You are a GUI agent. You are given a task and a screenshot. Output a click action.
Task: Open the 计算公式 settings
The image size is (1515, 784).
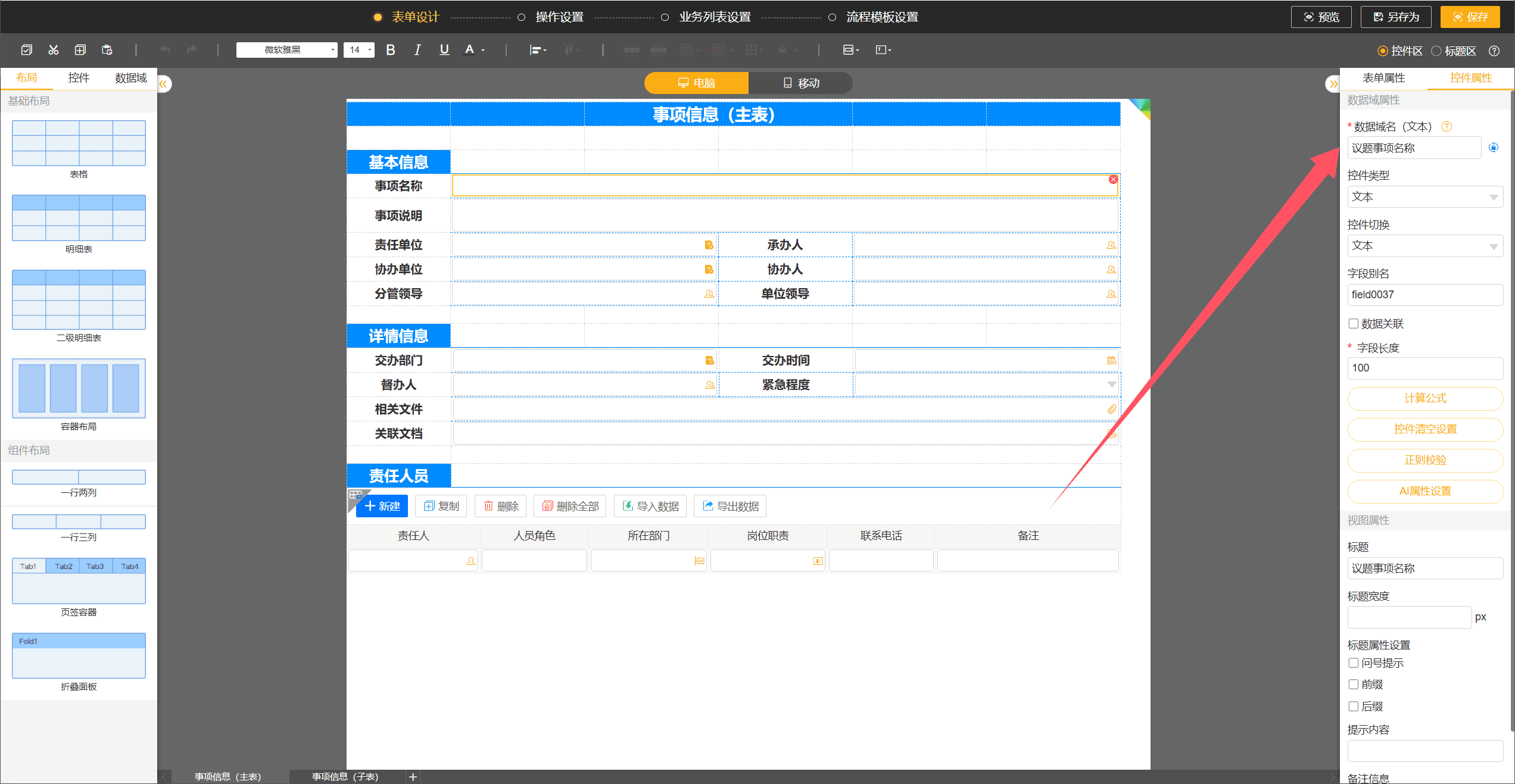coord(1425,399)
